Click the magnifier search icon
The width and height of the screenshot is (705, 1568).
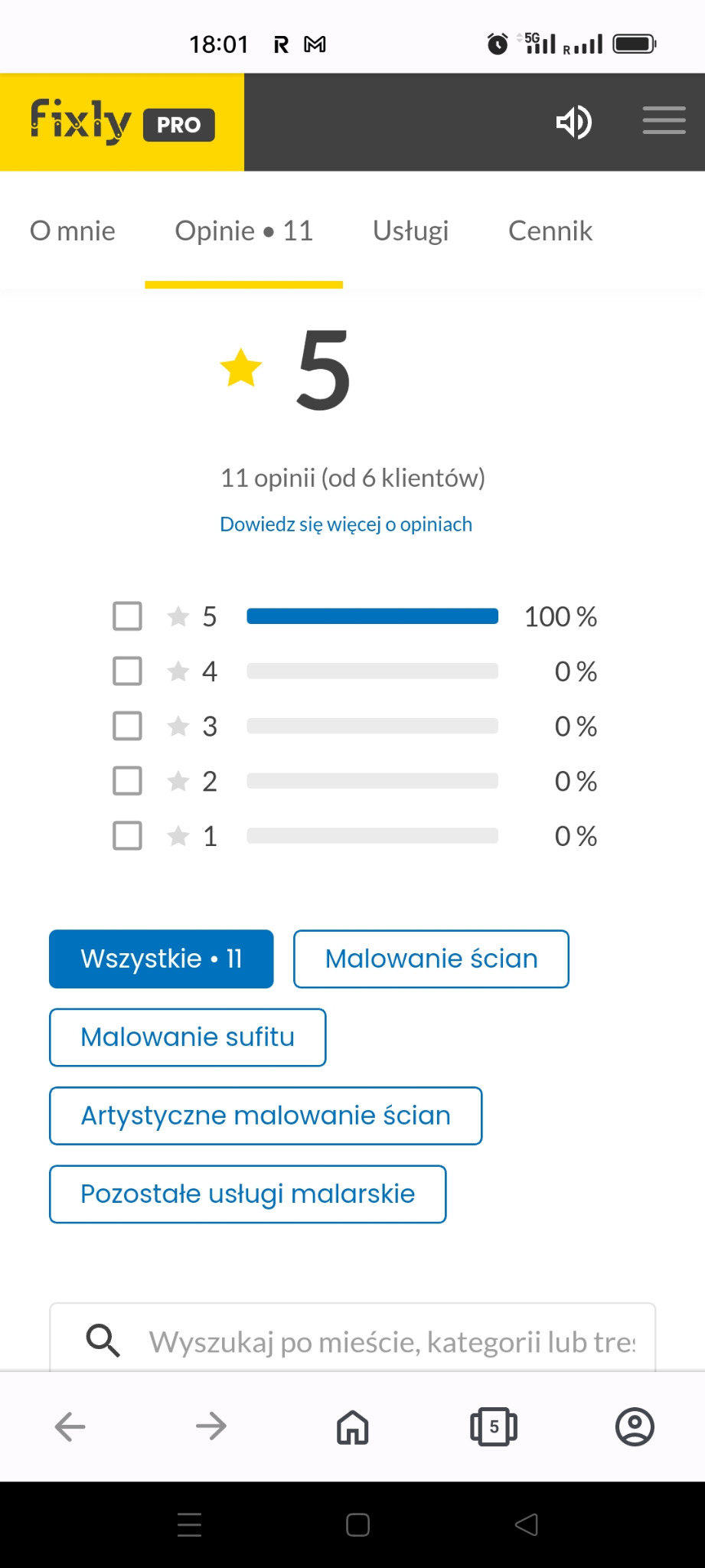click(103, 1341)
